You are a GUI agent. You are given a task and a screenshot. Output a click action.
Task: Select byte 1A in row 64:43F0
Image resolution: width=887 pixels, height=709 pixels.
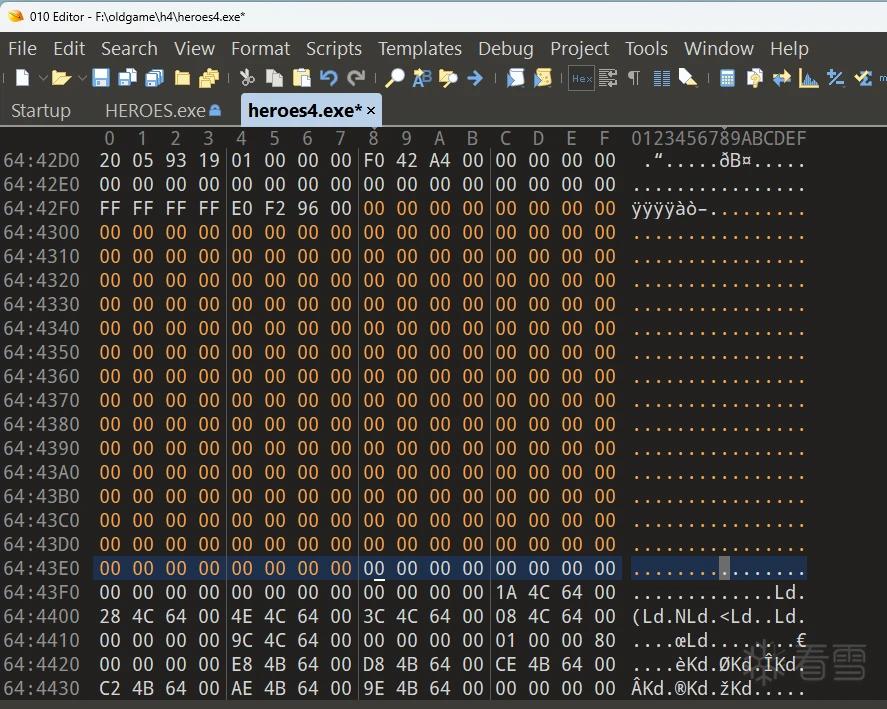tap(506, 592)
